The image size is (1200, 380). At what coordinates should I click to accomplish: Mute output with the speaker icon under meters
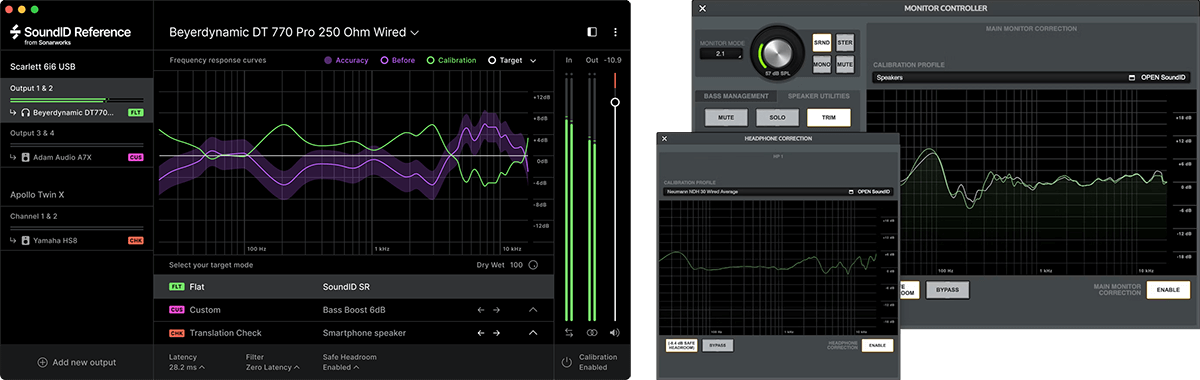614,332
